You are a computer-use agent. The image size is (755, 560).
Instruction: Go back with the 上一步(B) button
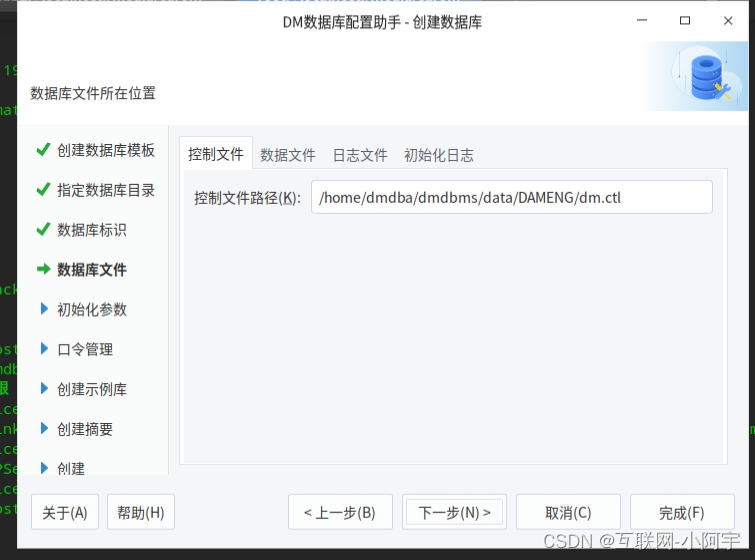340,512
